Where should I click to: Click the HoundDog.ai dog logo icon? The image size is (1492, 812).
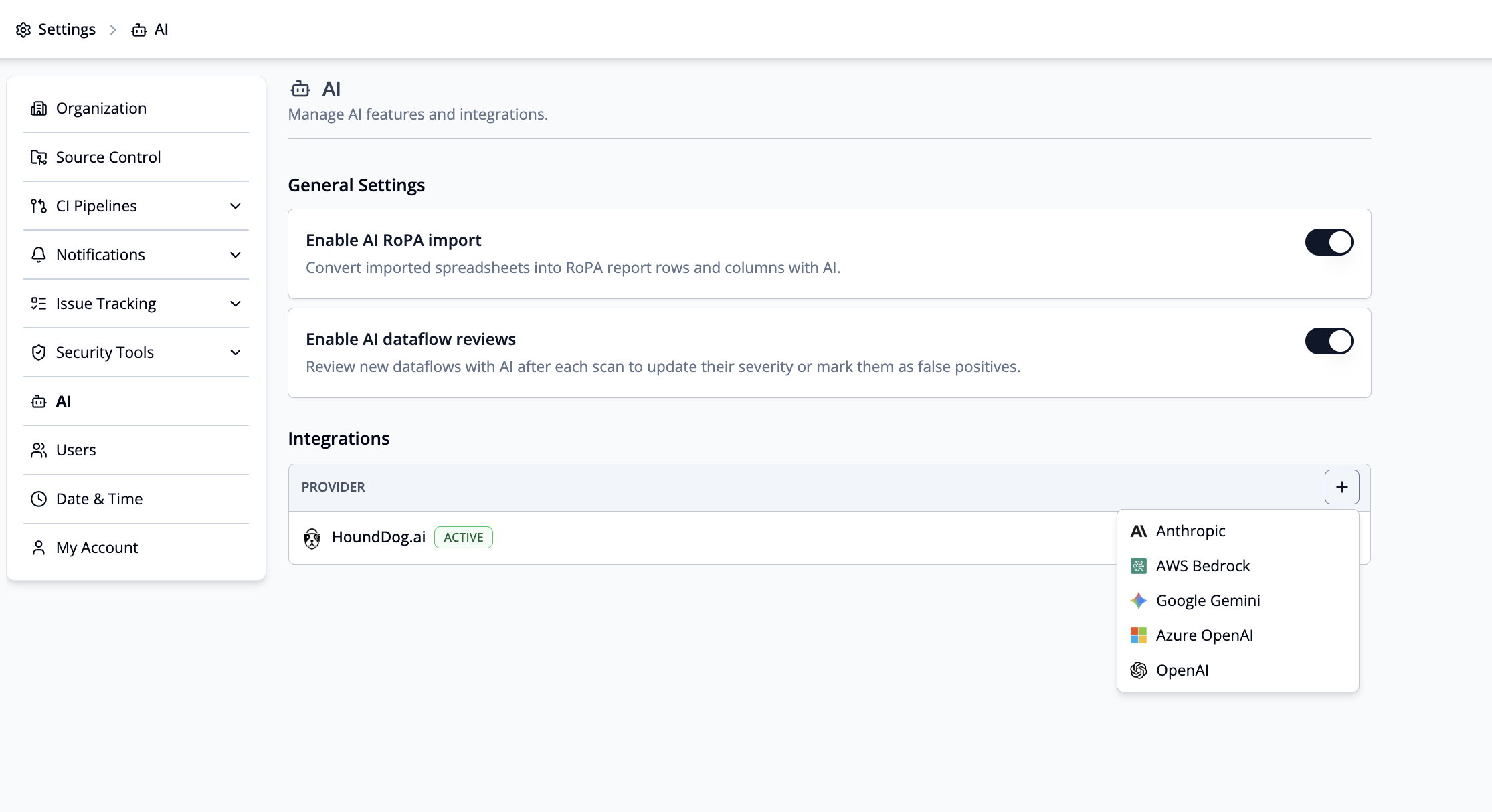[312, 538]
